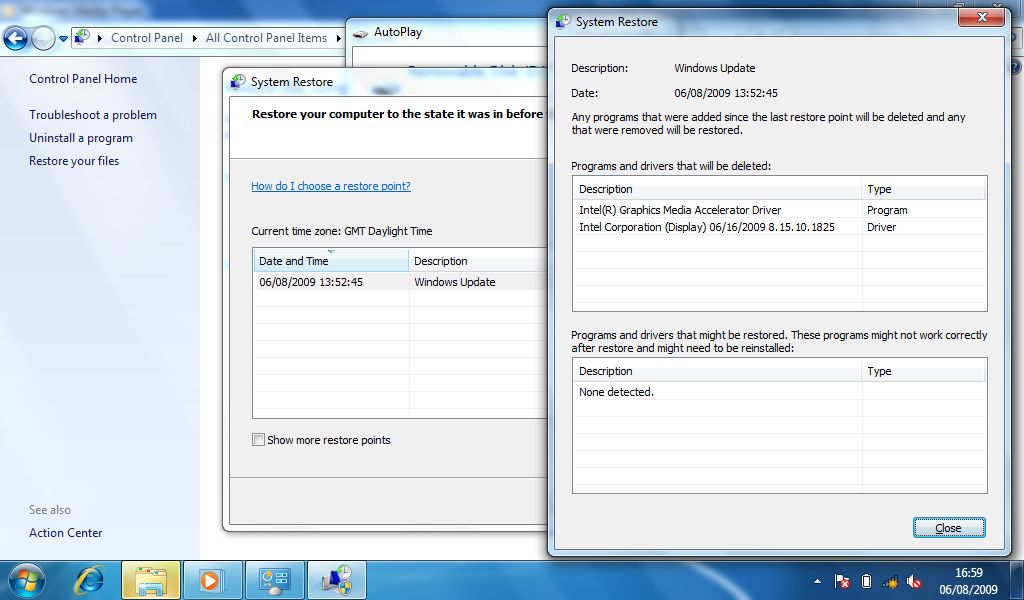
Task: Open Internet Explorer from the taskbar
Action: point(89,580)
